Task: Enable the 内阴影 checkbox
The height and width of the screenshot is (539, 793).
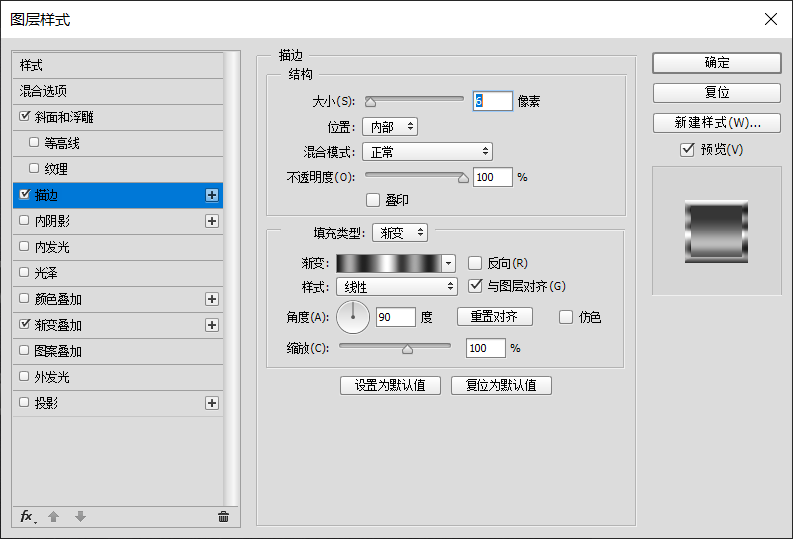Action: (24, 220)
